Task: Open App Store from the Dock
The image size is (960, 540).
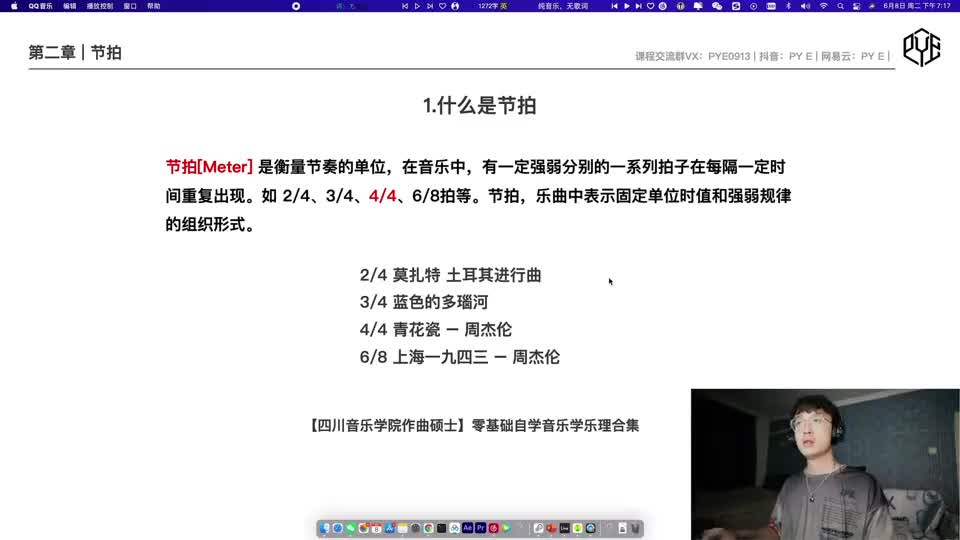Action: point(389,528)
